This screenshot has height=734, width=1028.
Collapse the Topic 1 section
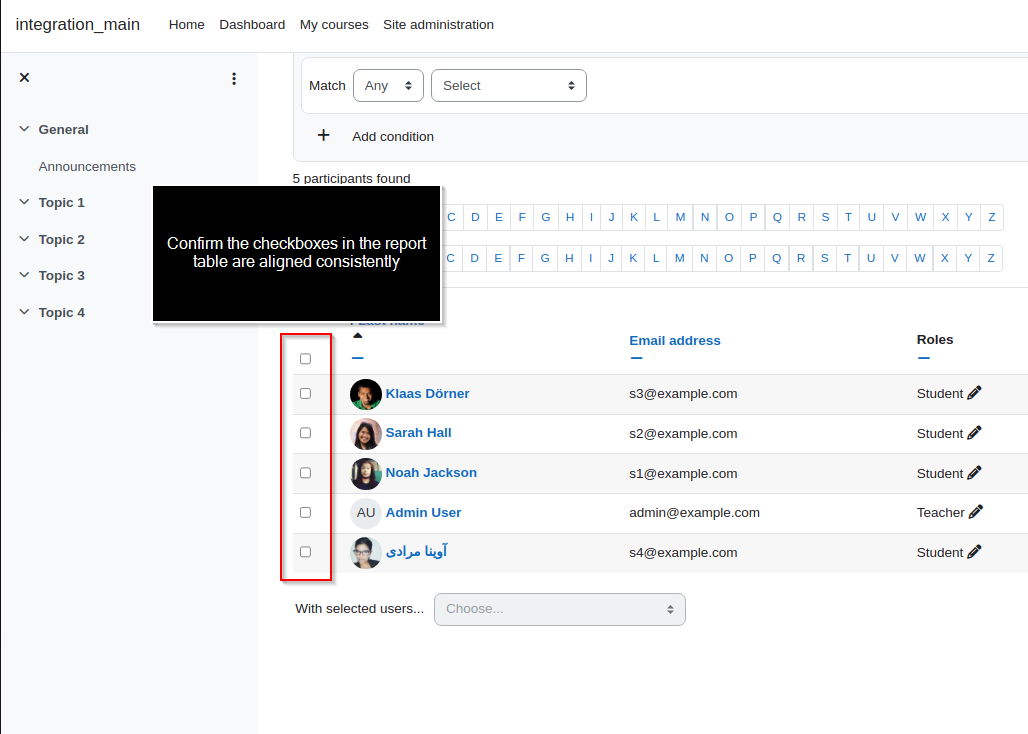[24, 202]
